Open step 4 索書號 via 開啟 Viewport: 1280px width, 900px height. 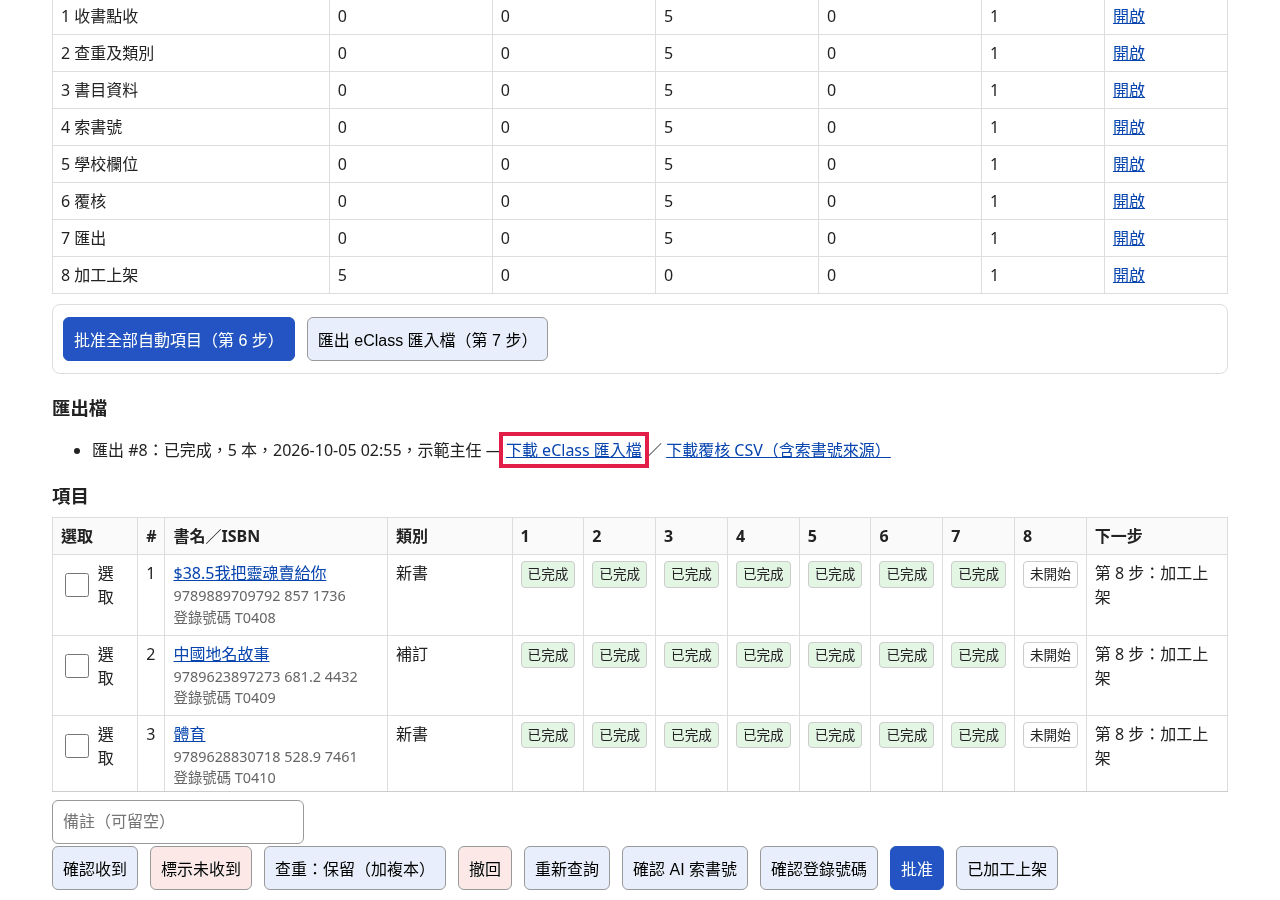1129,127
